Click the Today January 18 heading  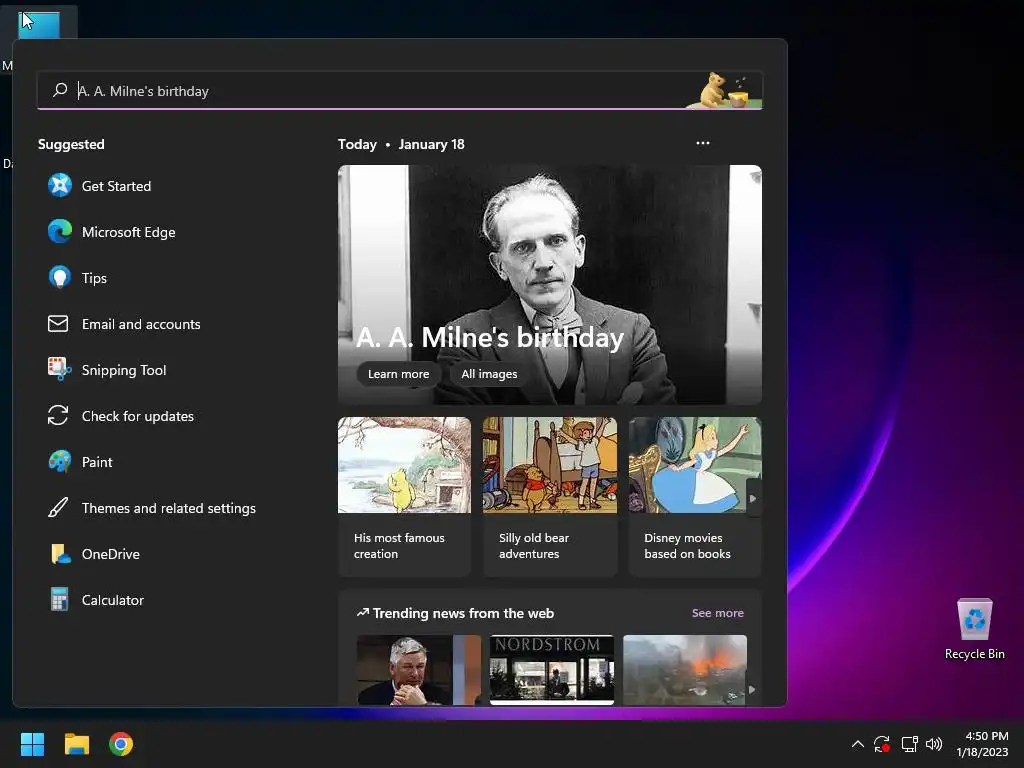[401, 144]
